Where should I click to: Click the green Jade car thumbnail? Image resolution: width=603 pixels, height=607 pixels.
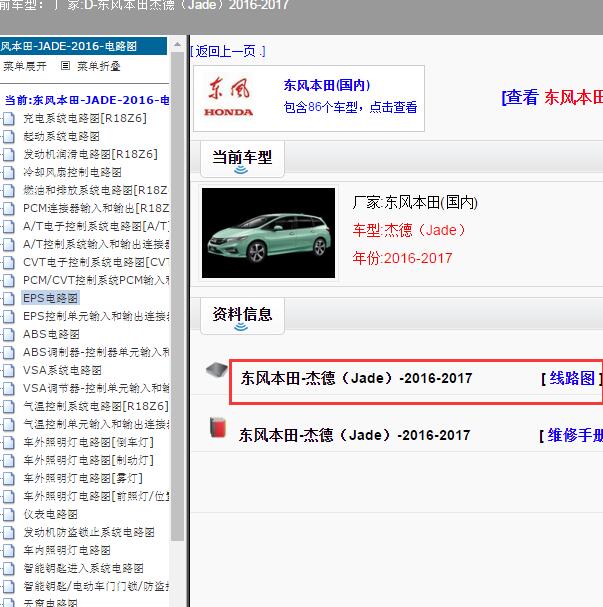269,233
